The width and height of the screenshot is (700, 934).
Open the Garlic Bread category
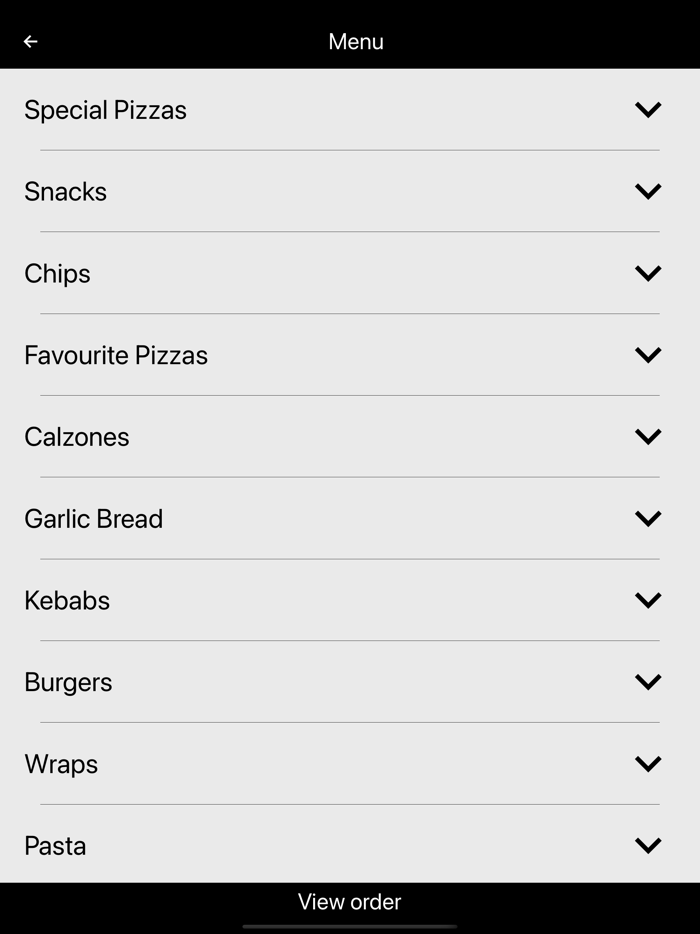647,518
